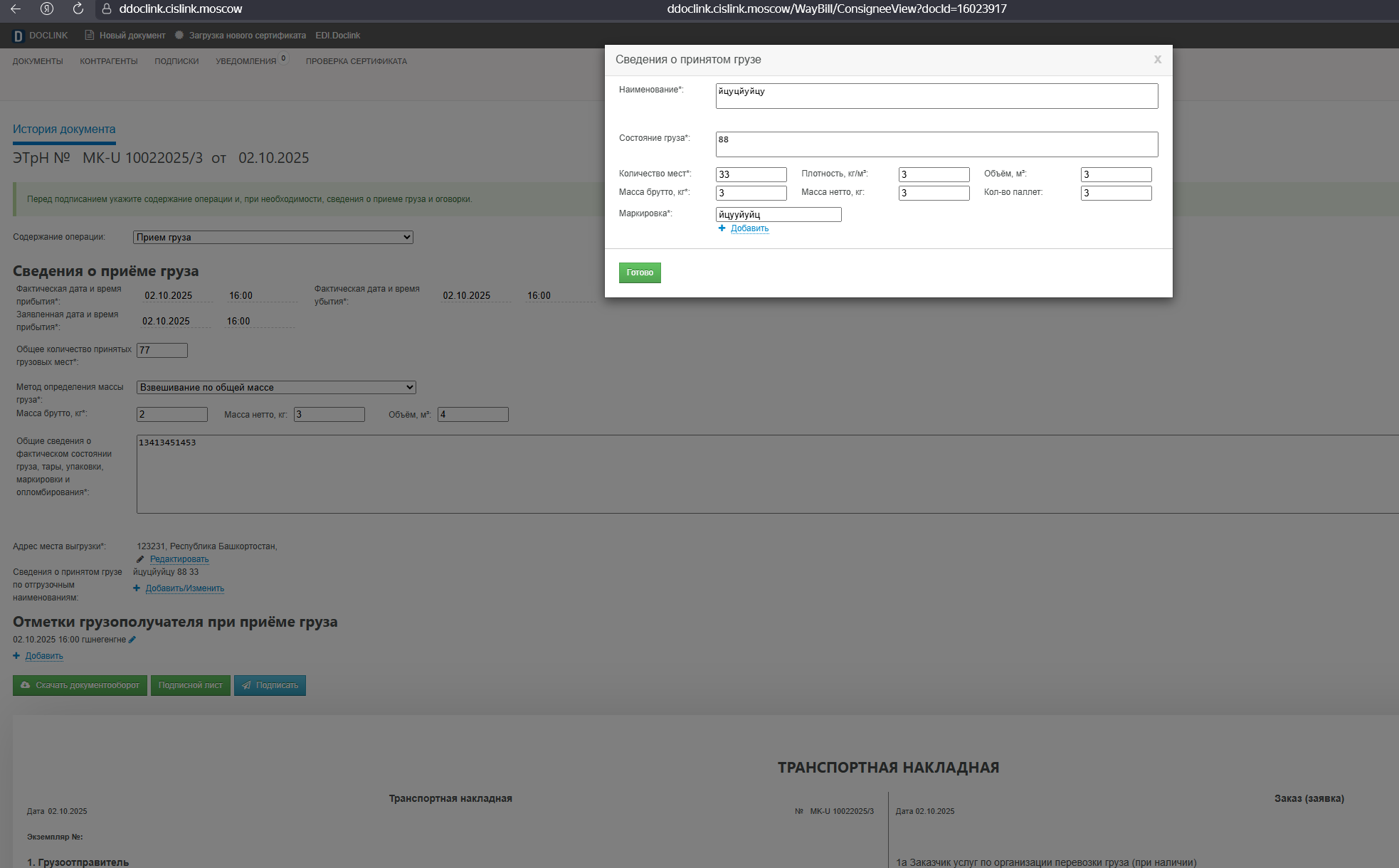This screenshot has height=868, width=1399.
Task: Click the pencil icon next to Редактировать
Action: [x=140, y=559]
